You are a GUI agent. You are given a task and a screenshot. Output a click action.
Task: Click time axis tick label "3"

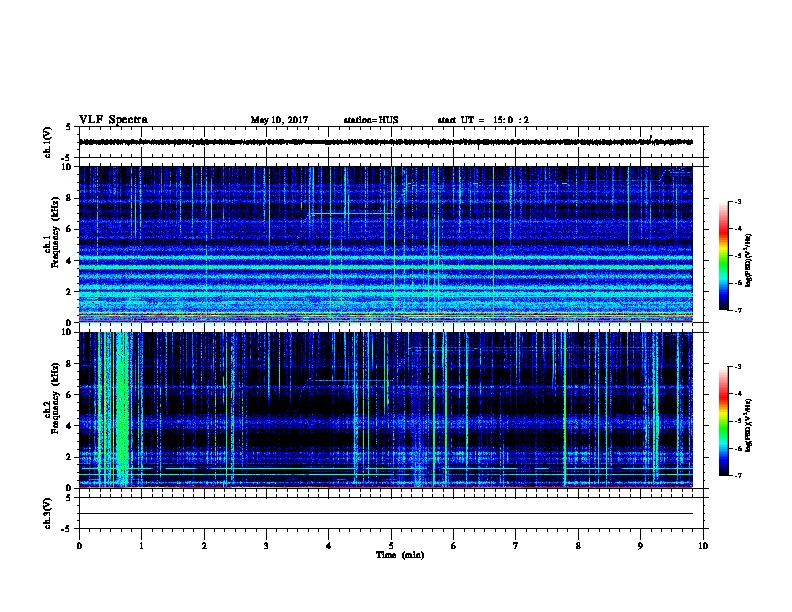point(266,546)
